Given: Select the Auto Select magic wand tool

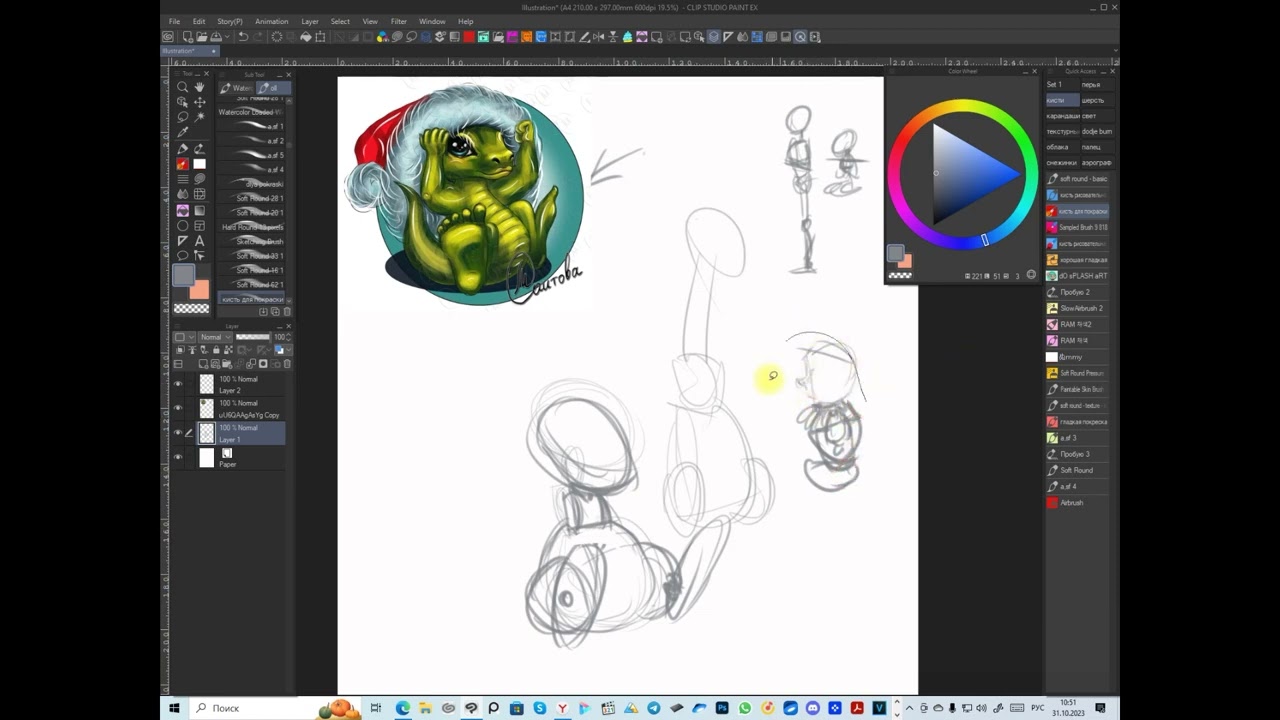Looking at the screenshot, I should (199, 117).
